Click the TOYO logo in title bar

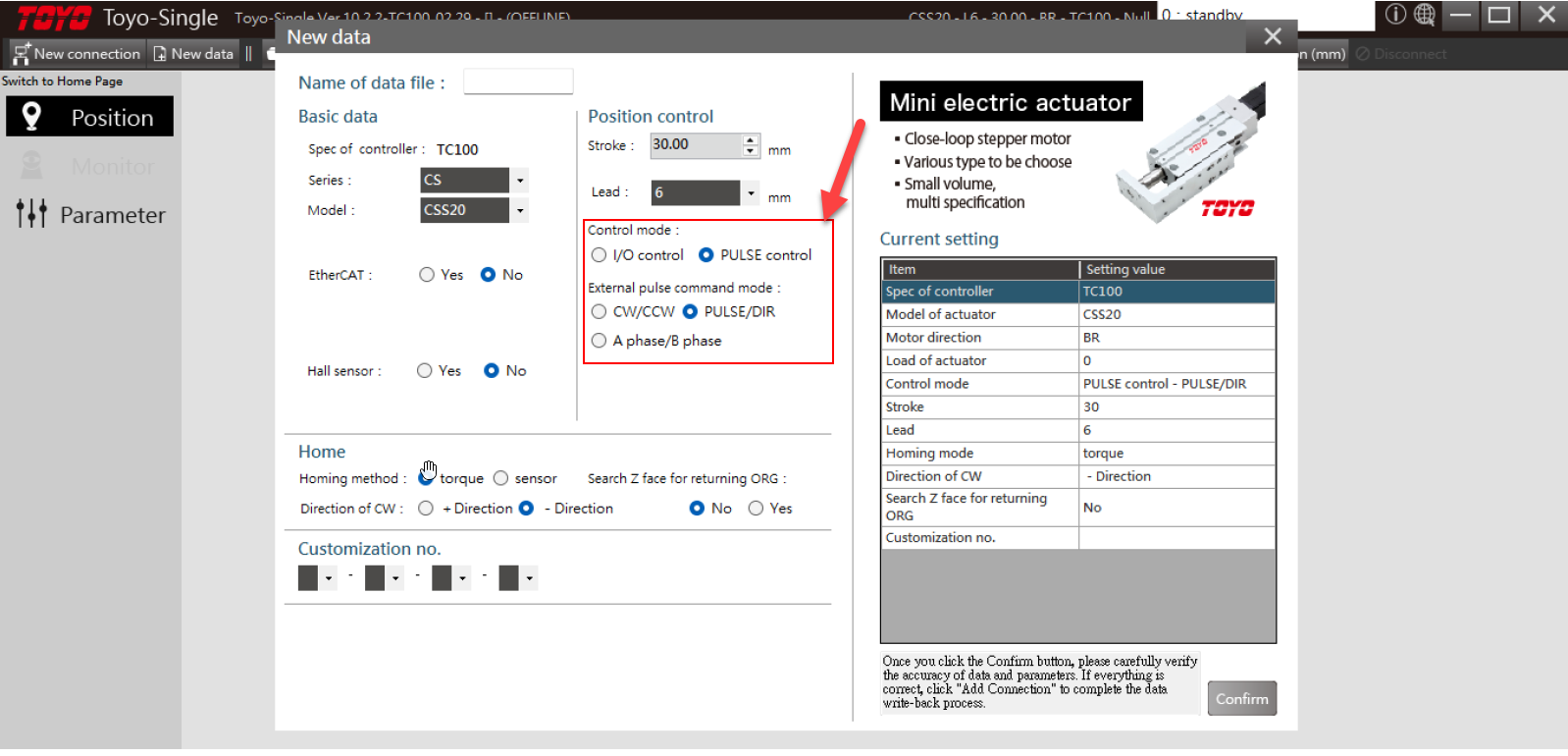coord(55,18)
